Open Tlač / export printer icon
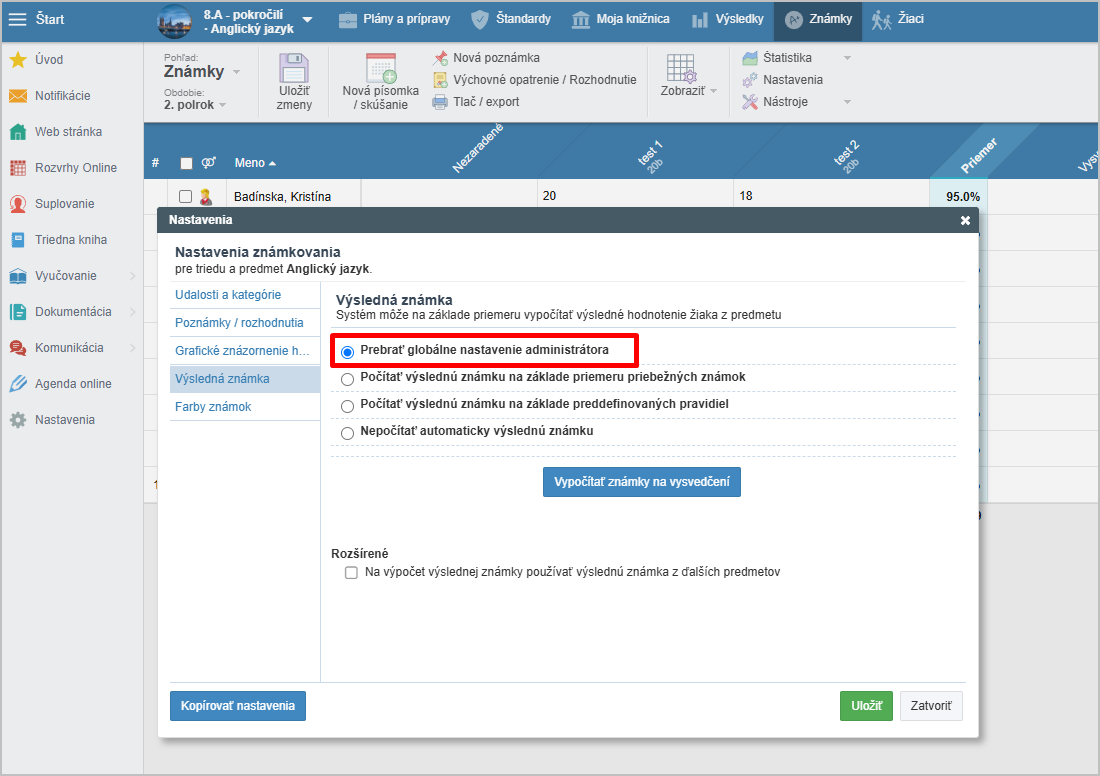 tap(440, 102)
